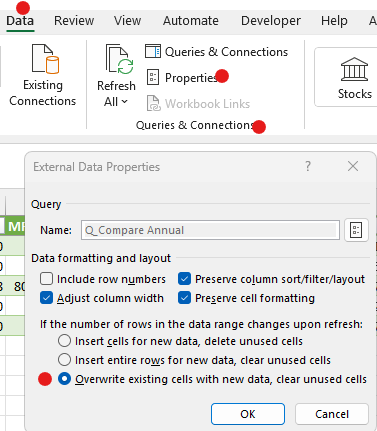
Task: Select the Stocks data type icon
Action: [354, 69]
